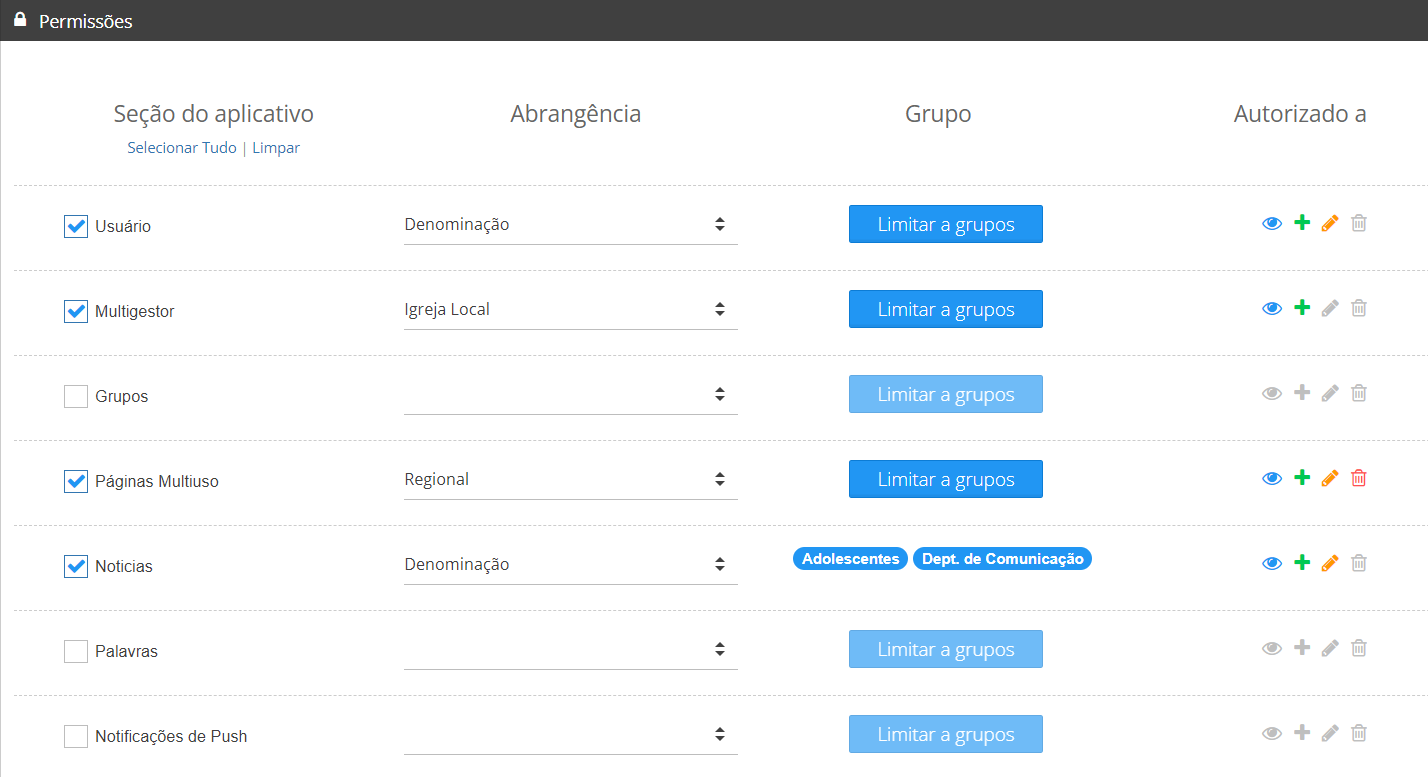The image size is (1428, 777).
Task: Toggle trash icon for Notificações de Push
Action: click(1358, 733)
